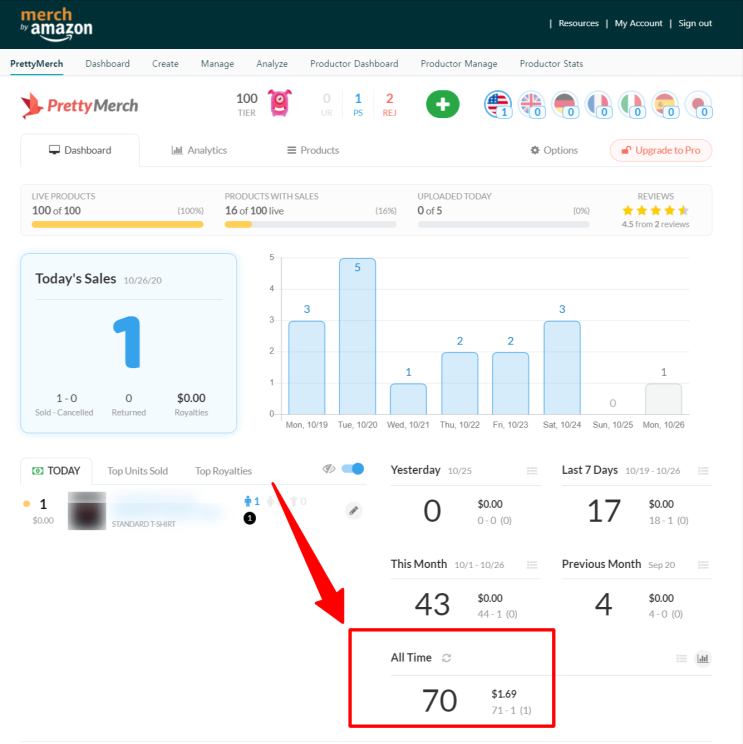Click the black circle badge with 1
743x744 pixels.
[x=250, y=518]
